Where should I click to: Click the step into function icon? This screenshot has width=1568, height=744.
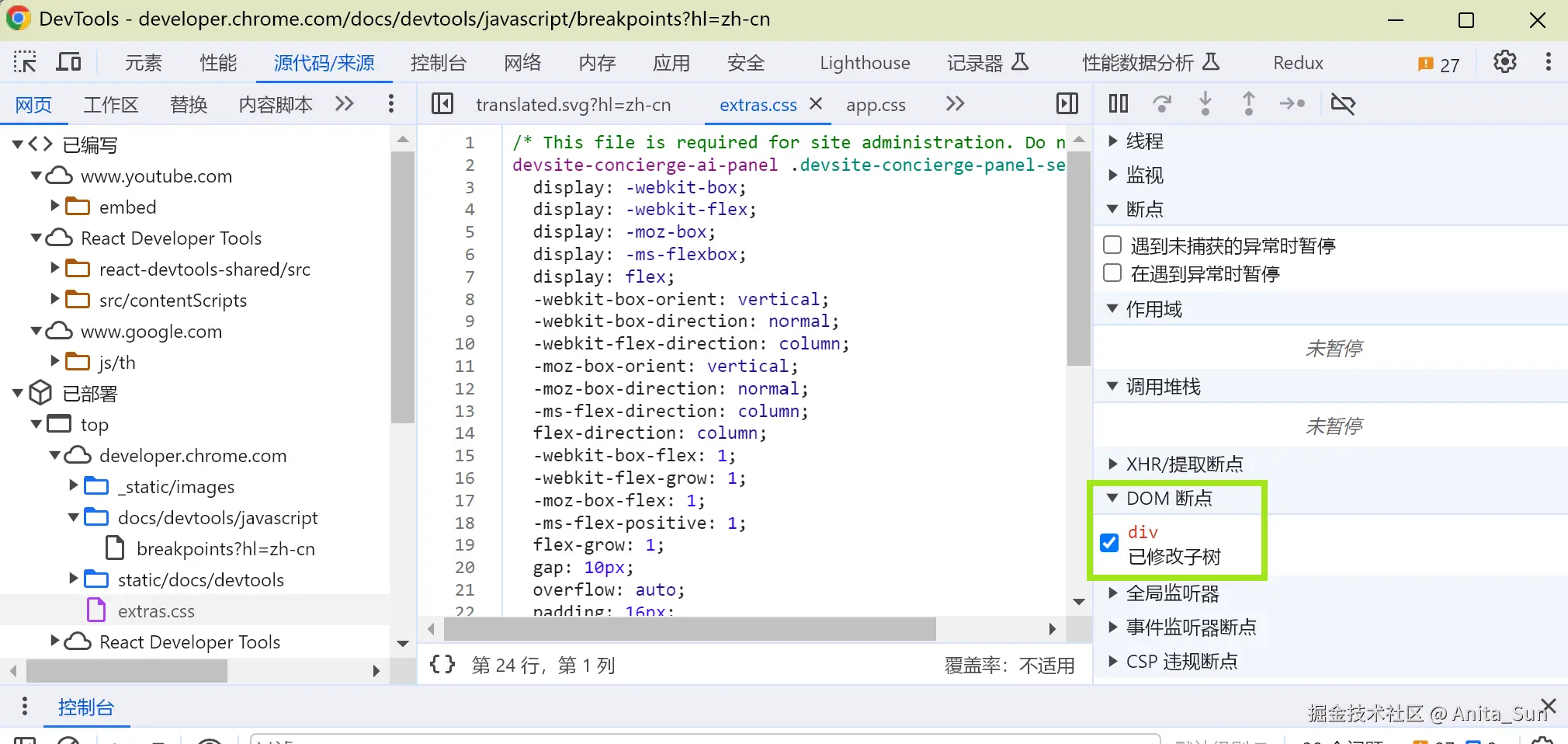[1205, 103]
